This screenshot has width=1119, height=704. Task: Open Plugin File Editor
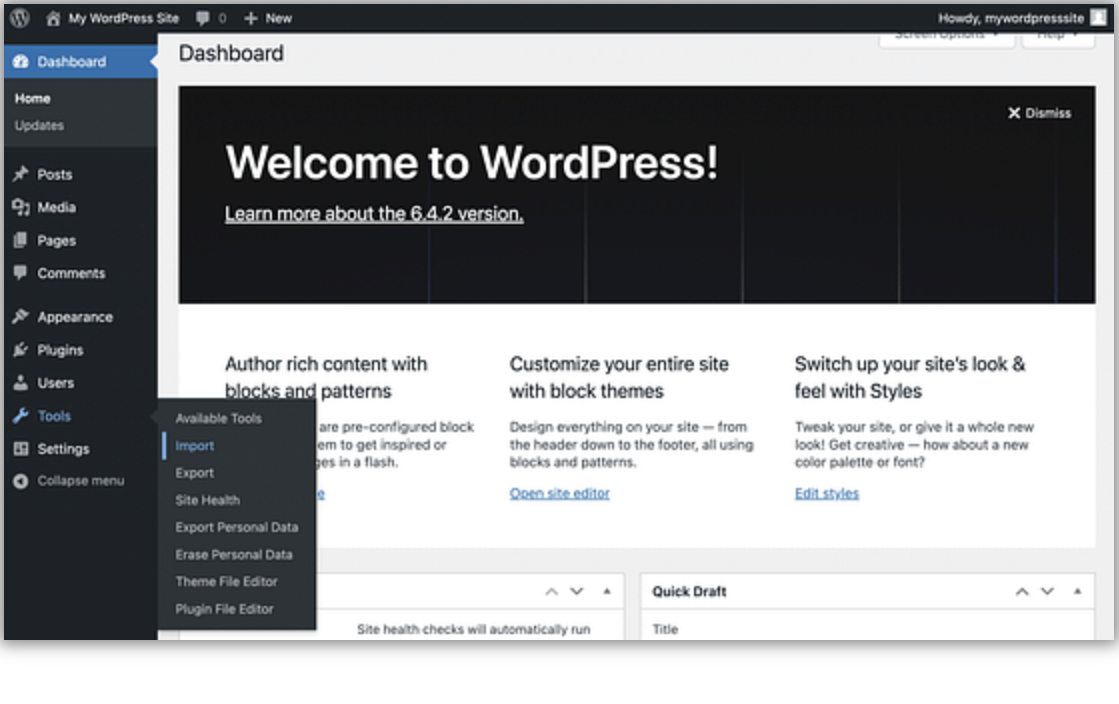(x=225, y=608)
